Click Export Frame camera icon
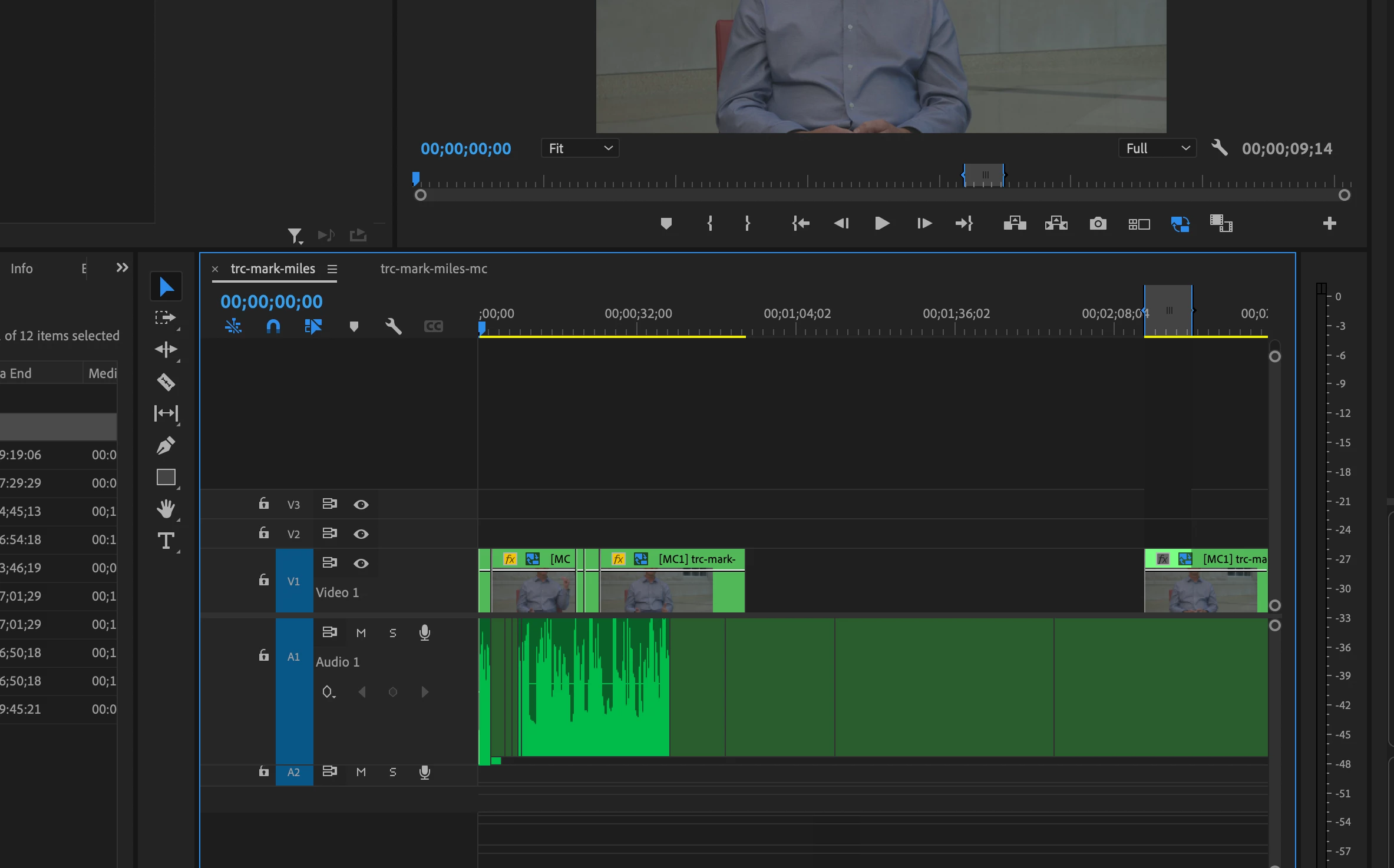The width and height of the screenshot is (1394, 868). [x=1098, y=224]
